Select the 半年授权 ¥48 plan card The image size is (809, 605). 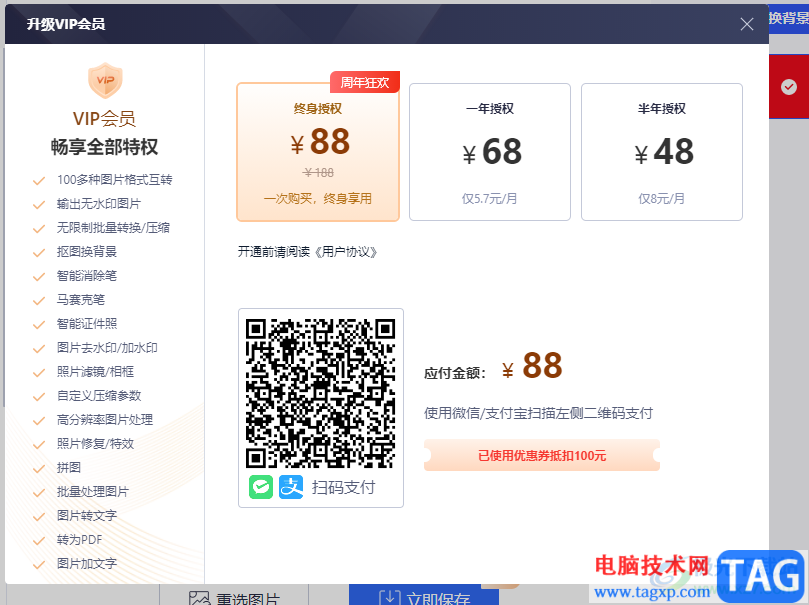tap(661, 152)
